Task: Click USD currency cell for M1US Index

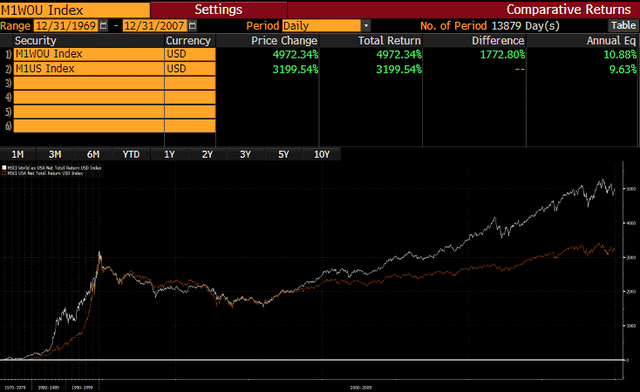Action: (x=190, y=69)
